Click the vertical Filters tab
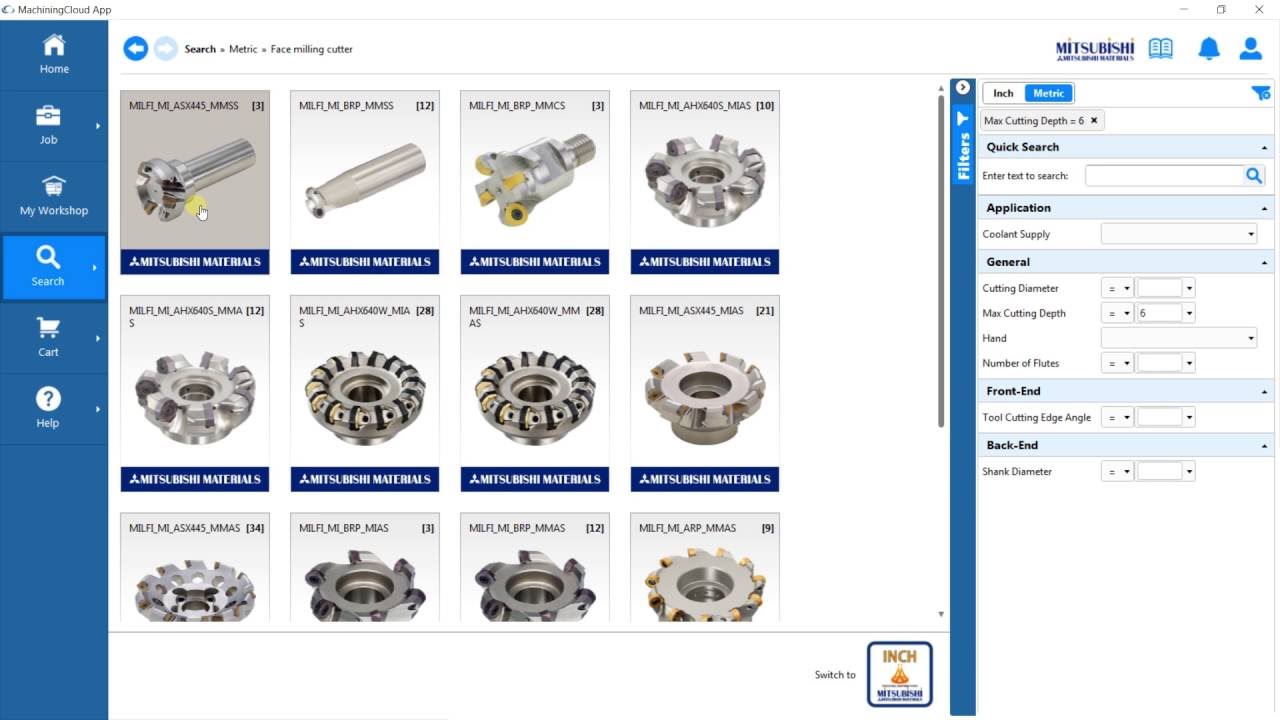Viewport: 1280px width, 720px height. (963, 146)
